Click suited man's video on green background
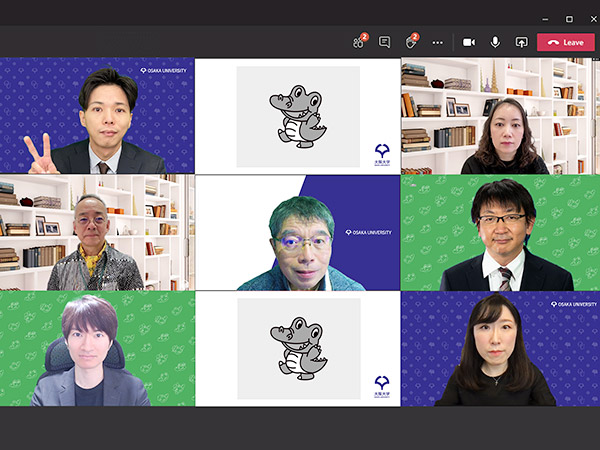 click(x=500, y=233)
